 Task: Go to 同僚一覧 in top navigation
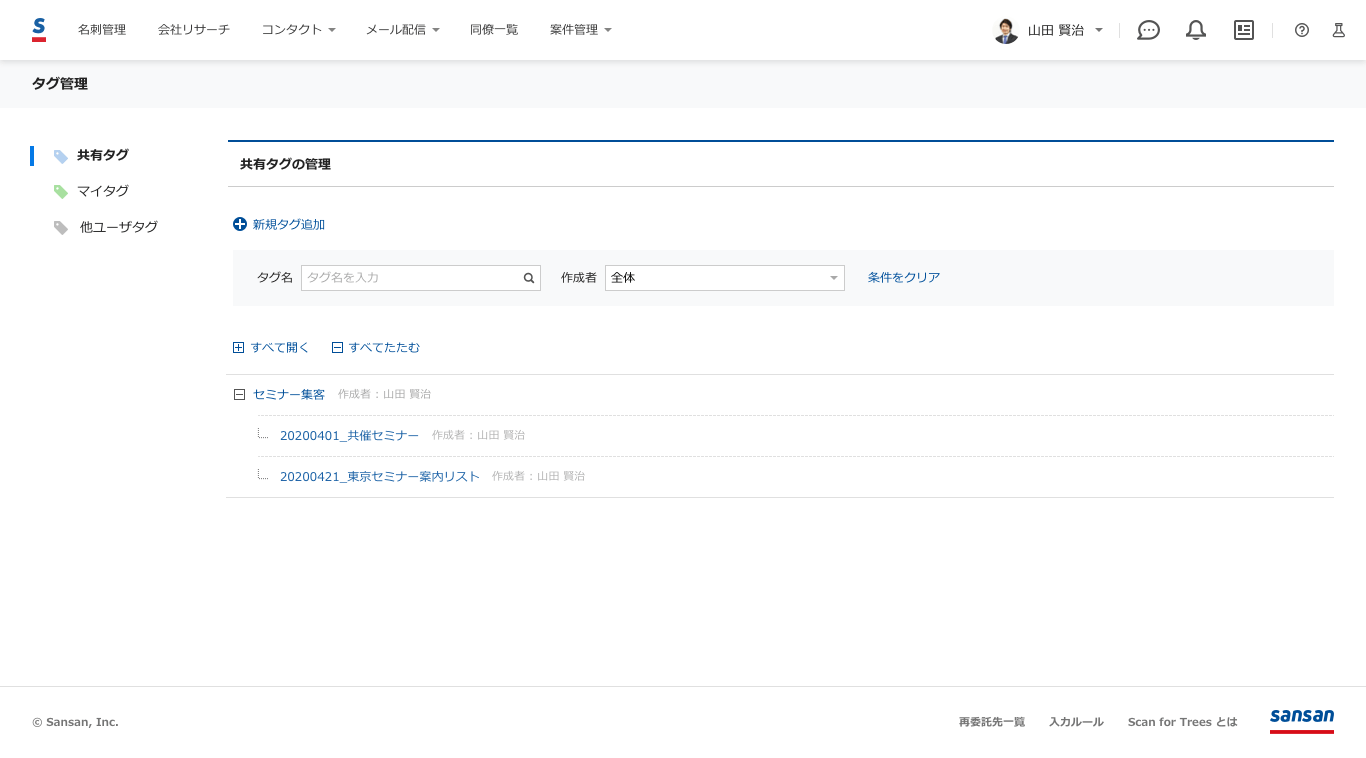494,30
